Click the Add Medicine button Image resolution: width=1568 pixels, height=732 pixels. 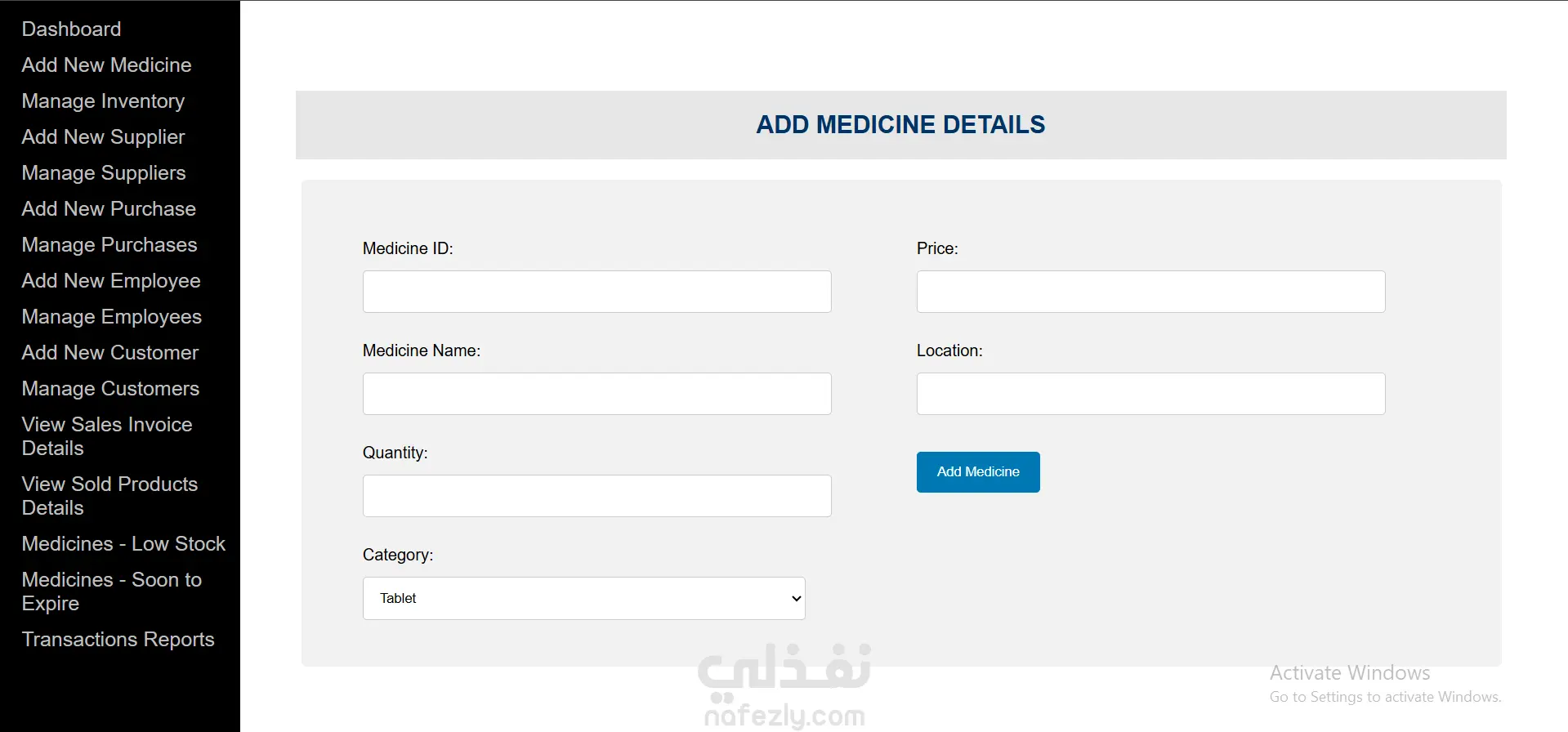(x=978, y=472)
